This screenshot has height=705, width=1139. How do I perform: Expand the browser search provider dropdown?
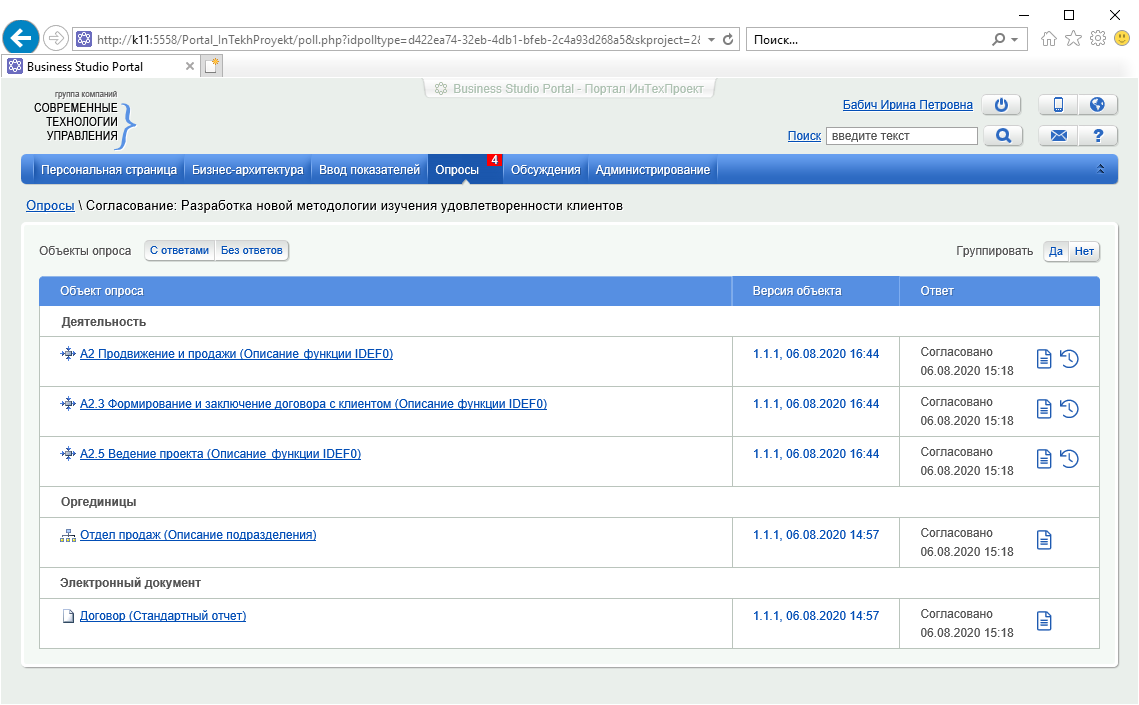coord(1014,40)
